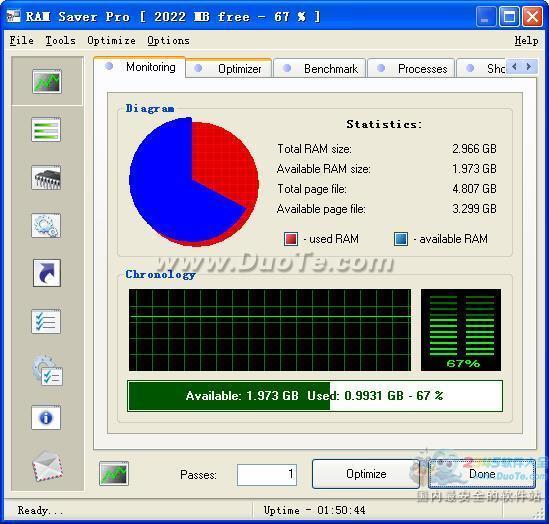Screen dimensions: 549x524
Task: Click the Total RAM size: label
Action: (x=314, y=149)
